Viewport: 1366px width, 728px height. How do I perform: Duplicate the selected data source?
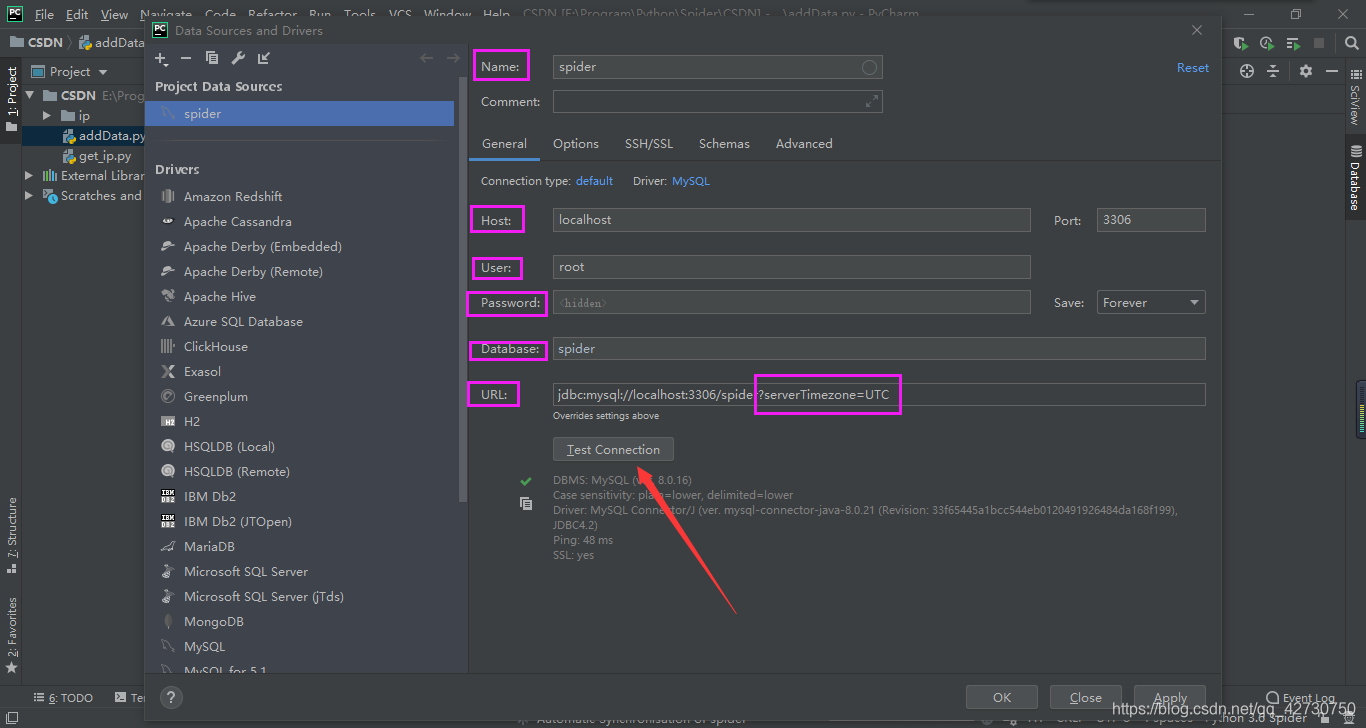(212, 59)
